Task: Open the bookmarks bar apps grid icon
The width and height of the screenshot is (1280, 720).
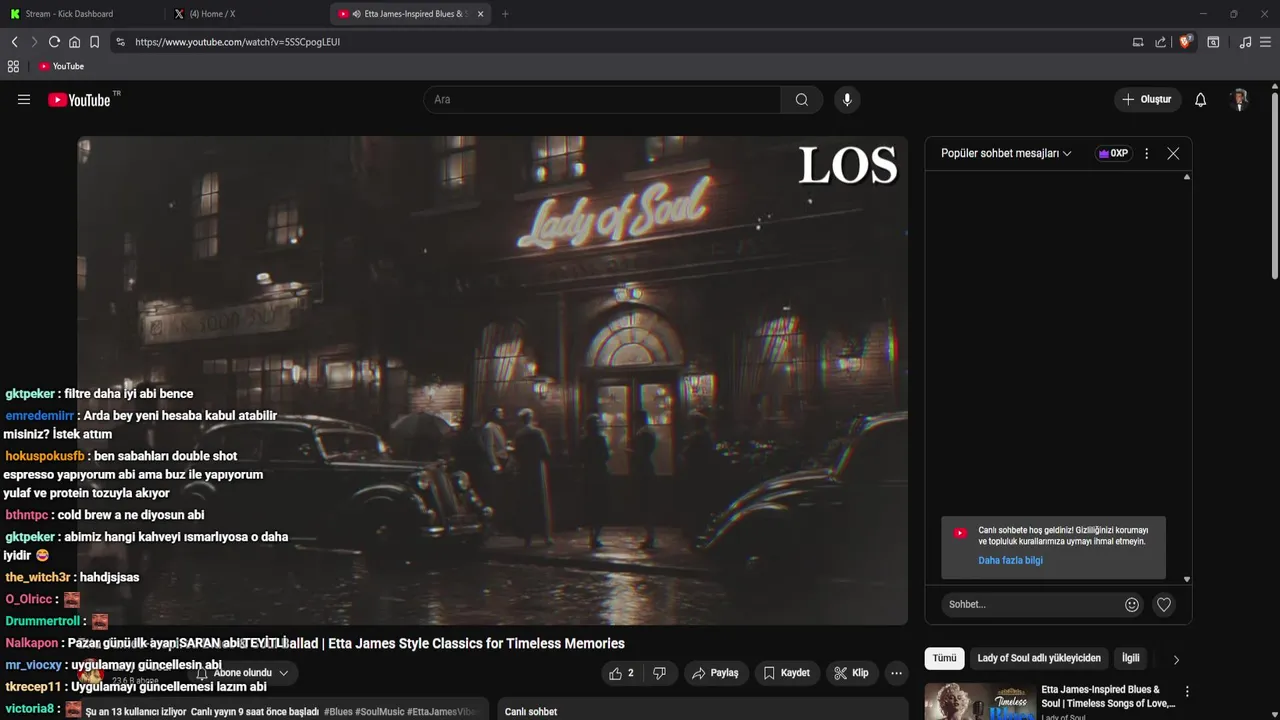Action: tap(13, 66)
